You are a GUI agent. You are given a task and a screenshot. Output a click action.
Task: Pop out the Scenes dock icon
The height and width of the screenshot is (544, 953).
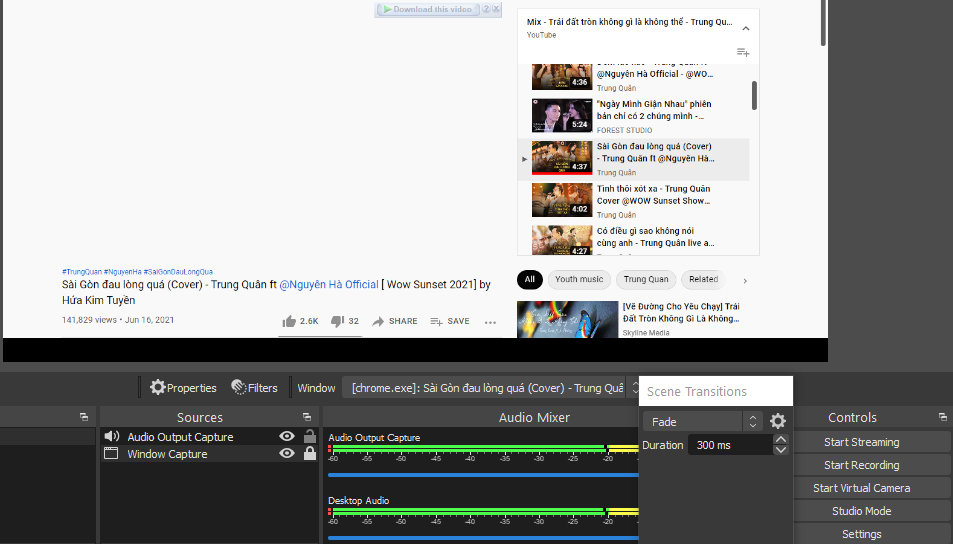(84, 417)
